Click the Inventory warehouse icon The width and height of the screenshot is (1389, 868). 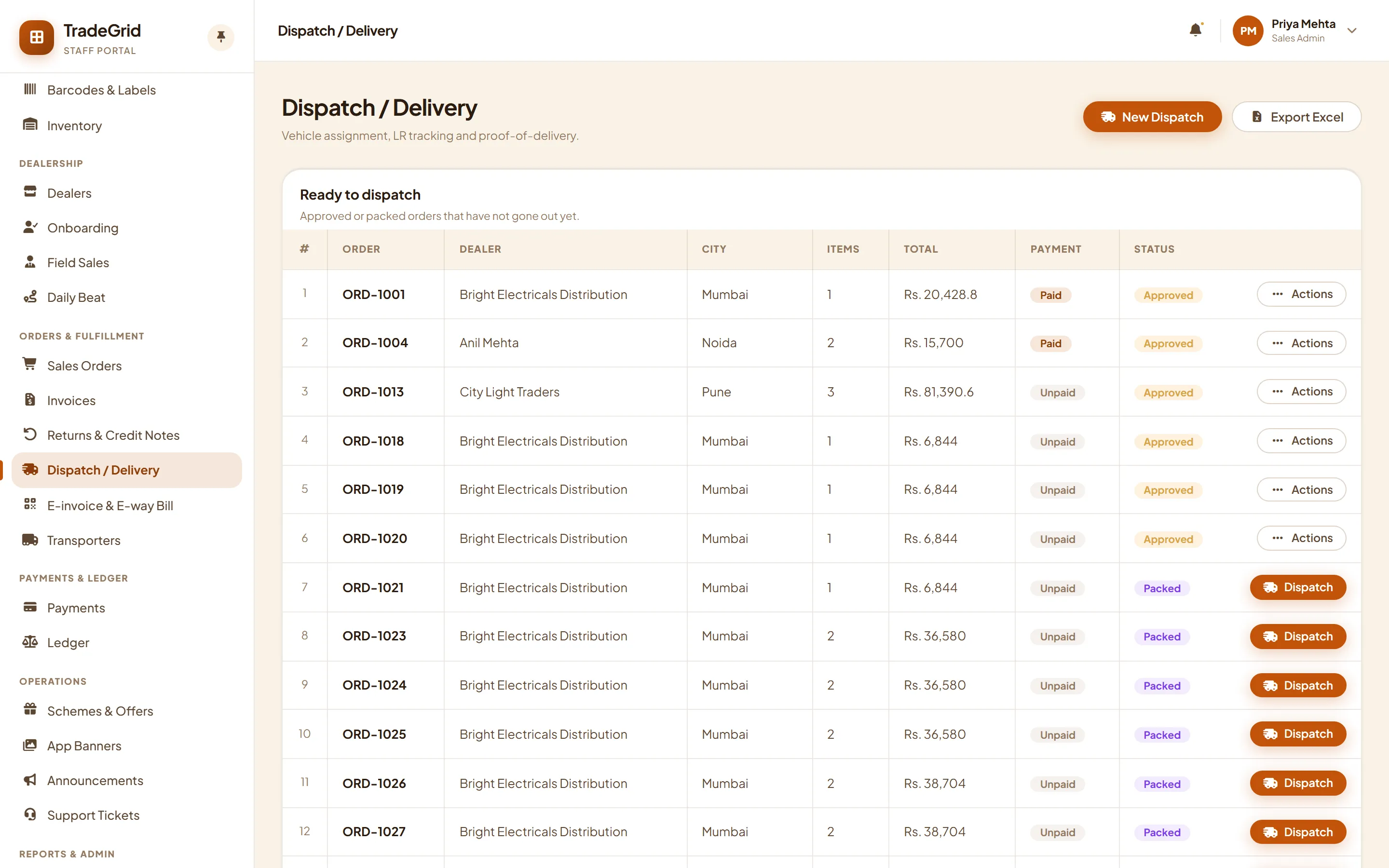click(30, 124)
